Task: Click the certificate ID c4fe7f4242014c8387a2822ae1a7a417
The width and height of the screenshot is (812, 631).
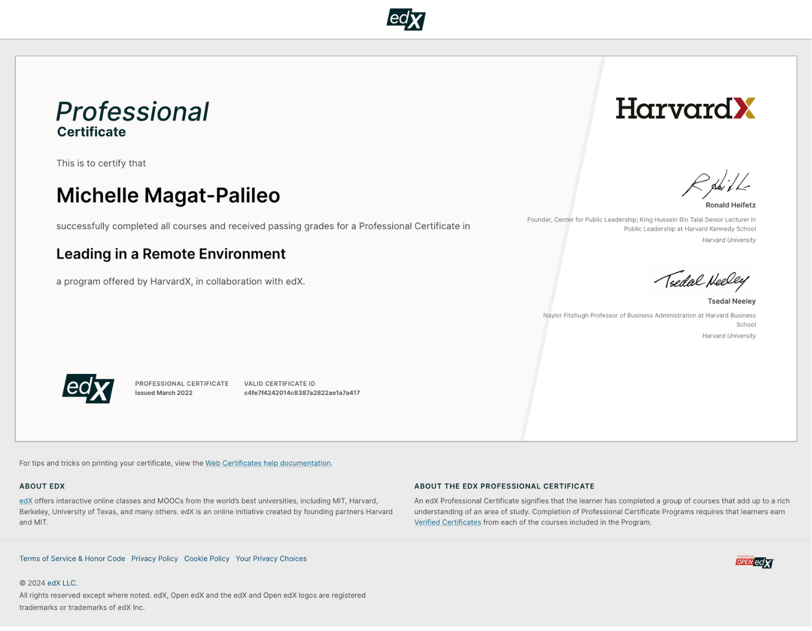Action: tap(302, 393)
